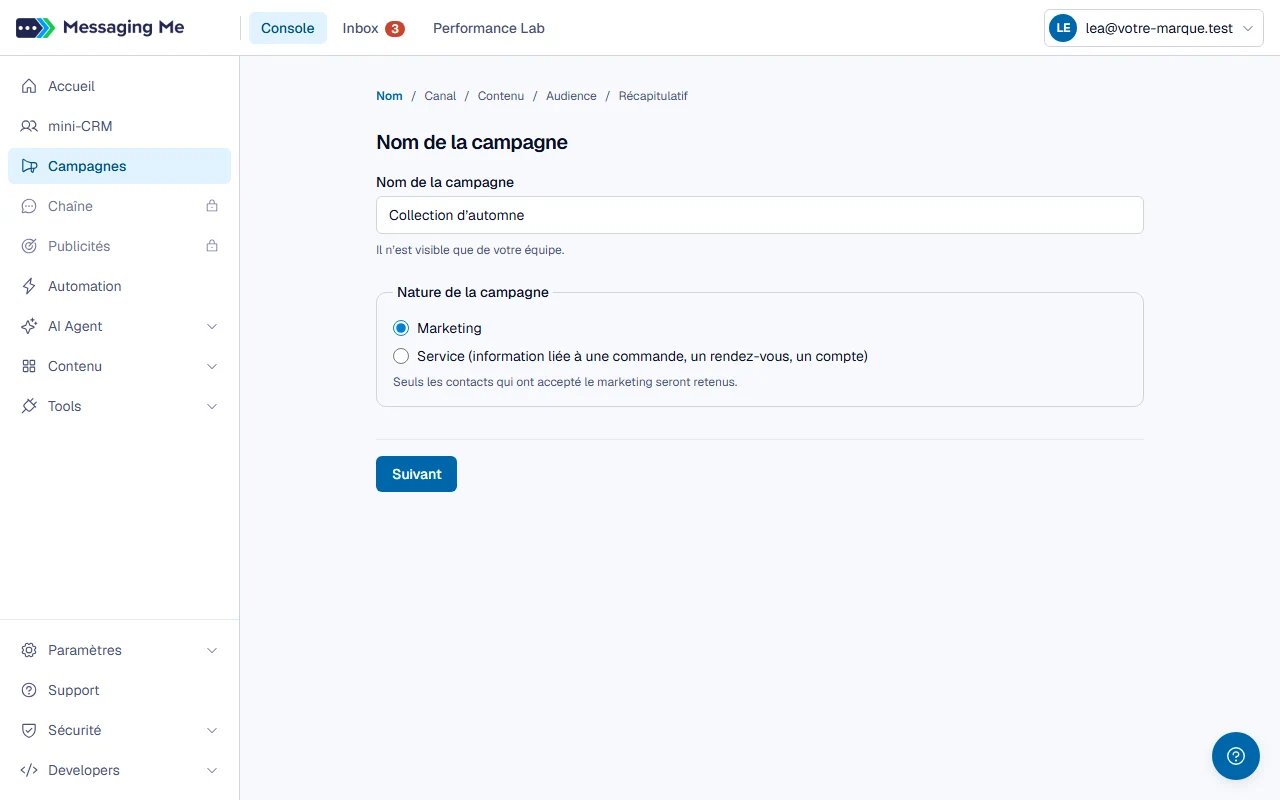Image resolution: width=1280 pixels, height=800 pixels.
Task: Click the Campagnes megaphone icon
Action: pos(29,166)
